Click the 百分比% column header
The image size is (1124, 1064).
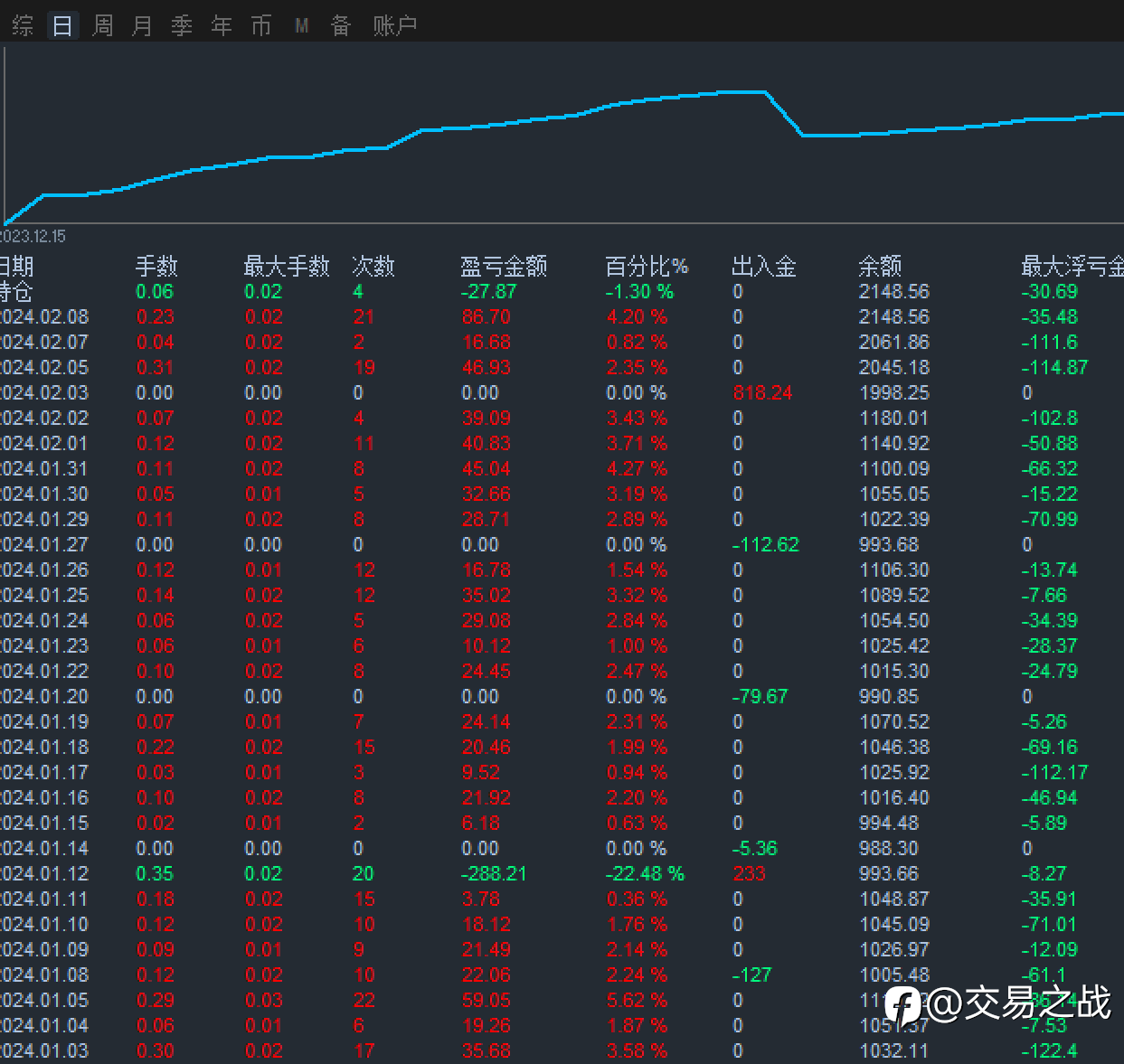[647, 266]
